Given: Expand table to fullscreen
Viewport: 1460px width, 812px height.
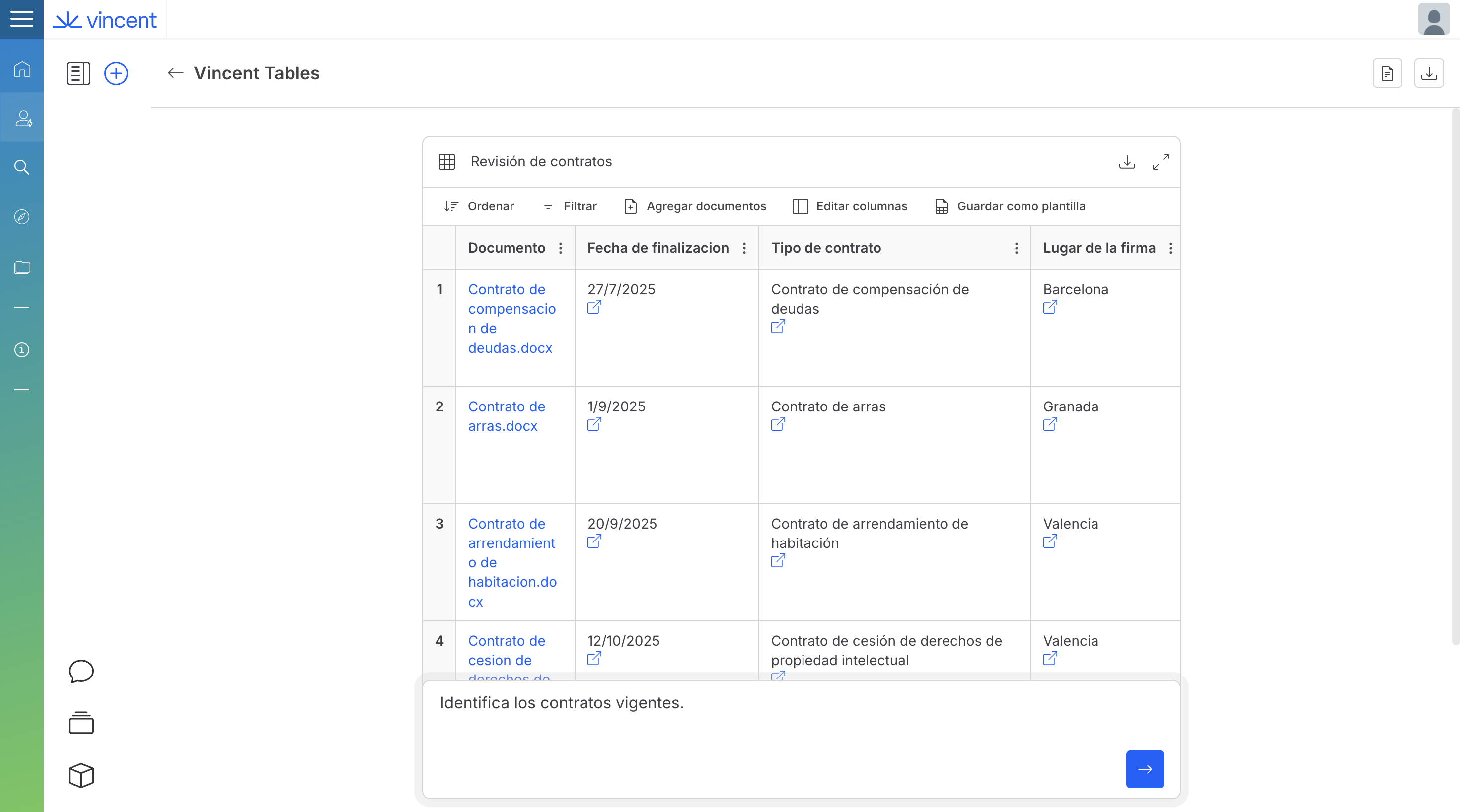Looking at the screenshot, I should (x=1160, y=161).
